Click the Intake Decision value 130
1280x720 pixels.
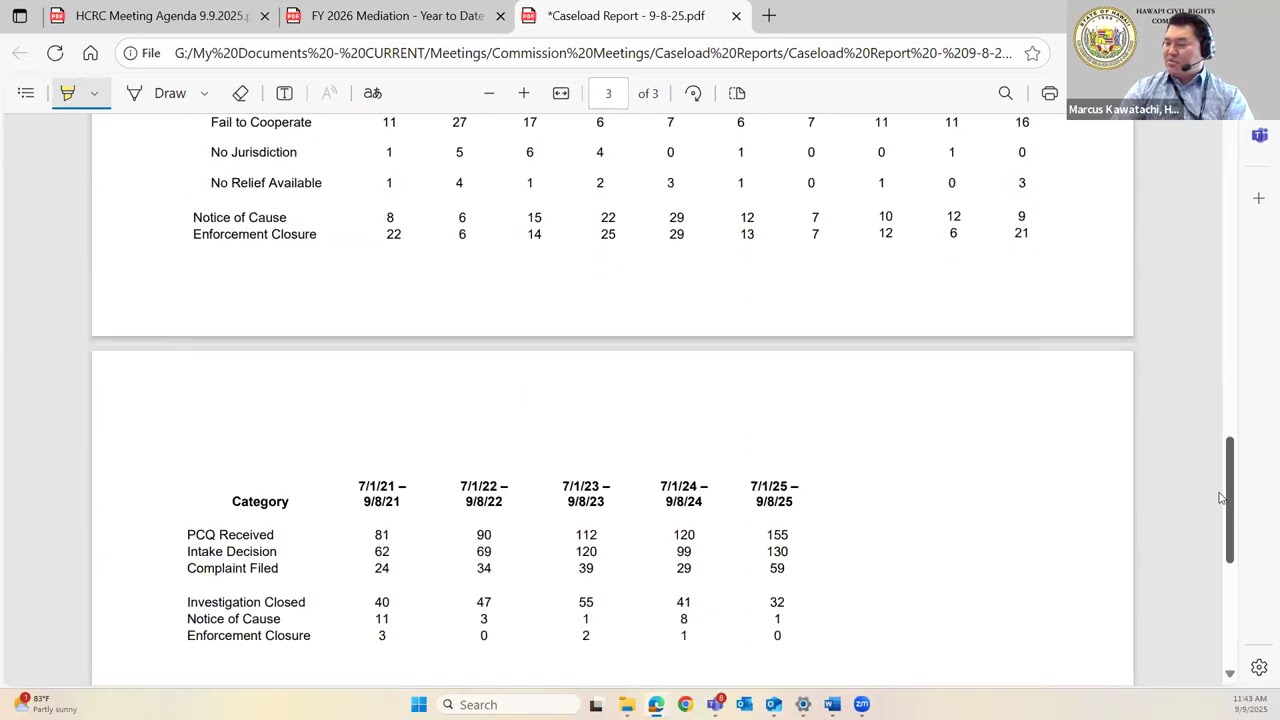(x=777, y=551)
